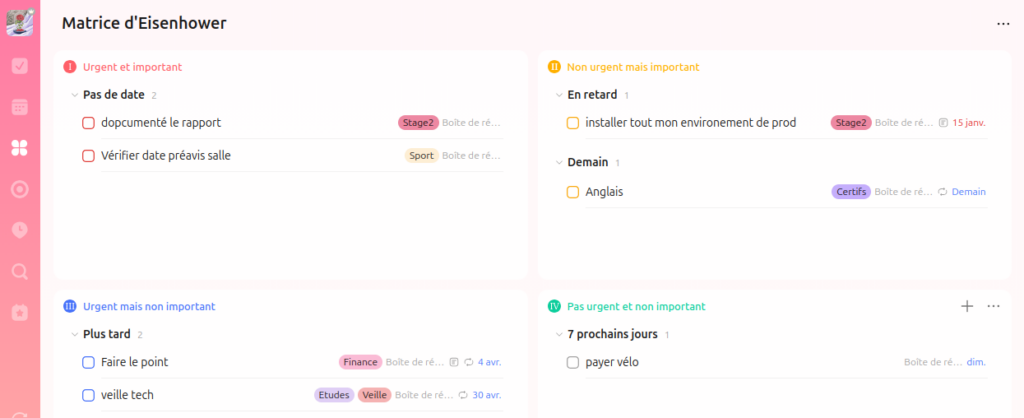
Task: Collapse the "Pas de date" group
Action: tap(74, 95)
